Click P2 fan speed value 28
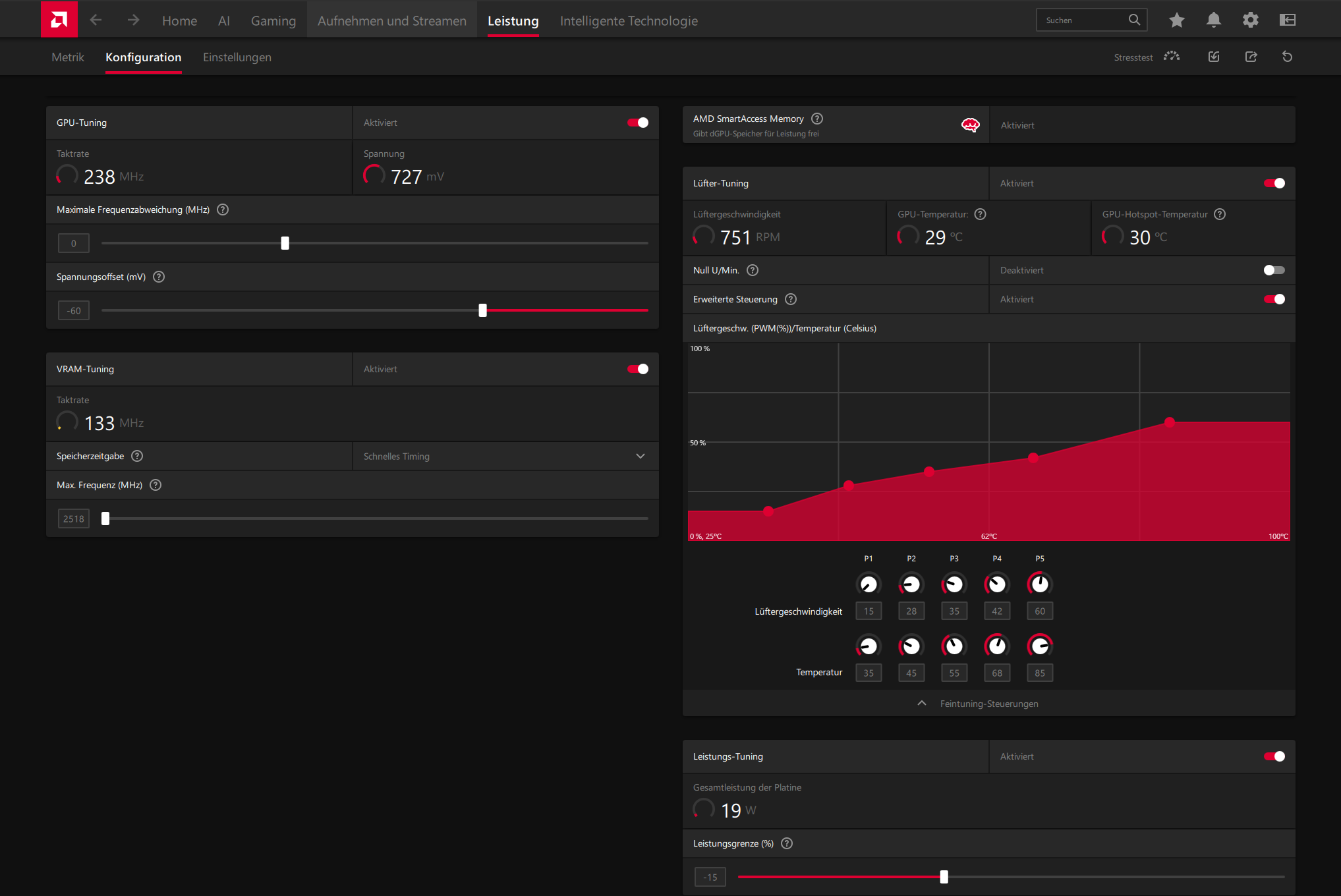 (911, 611)
